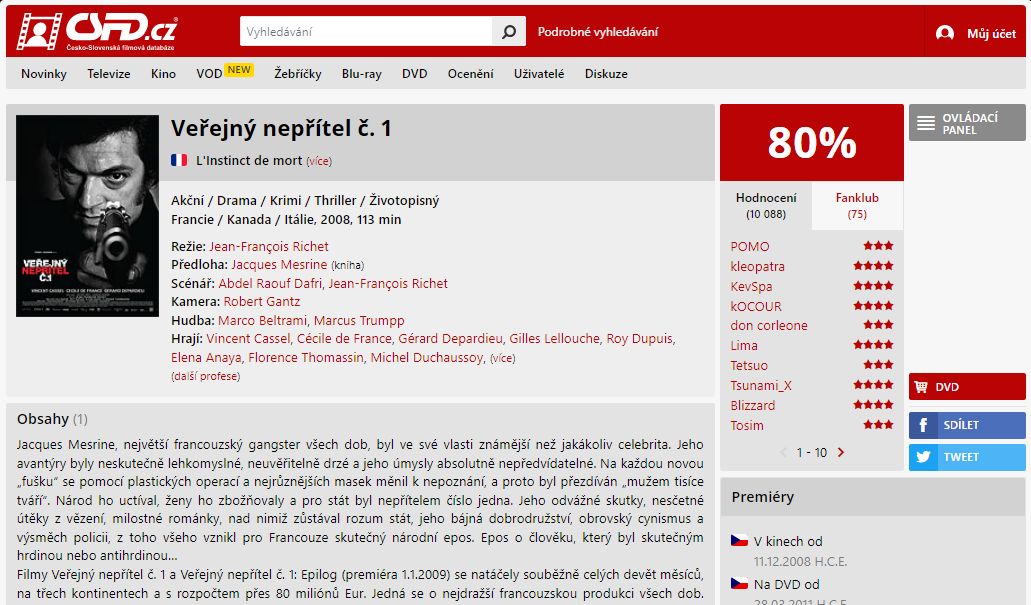
Task: Show další profese list
Action: click(205, 376)
